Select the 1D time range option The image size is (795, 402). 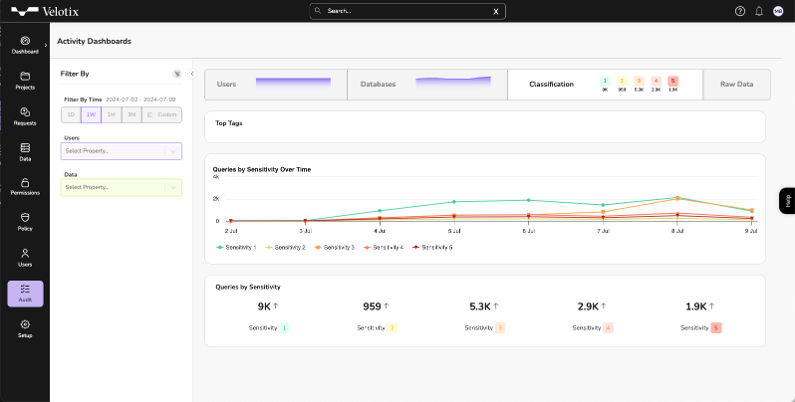click(x=71, y=115)
